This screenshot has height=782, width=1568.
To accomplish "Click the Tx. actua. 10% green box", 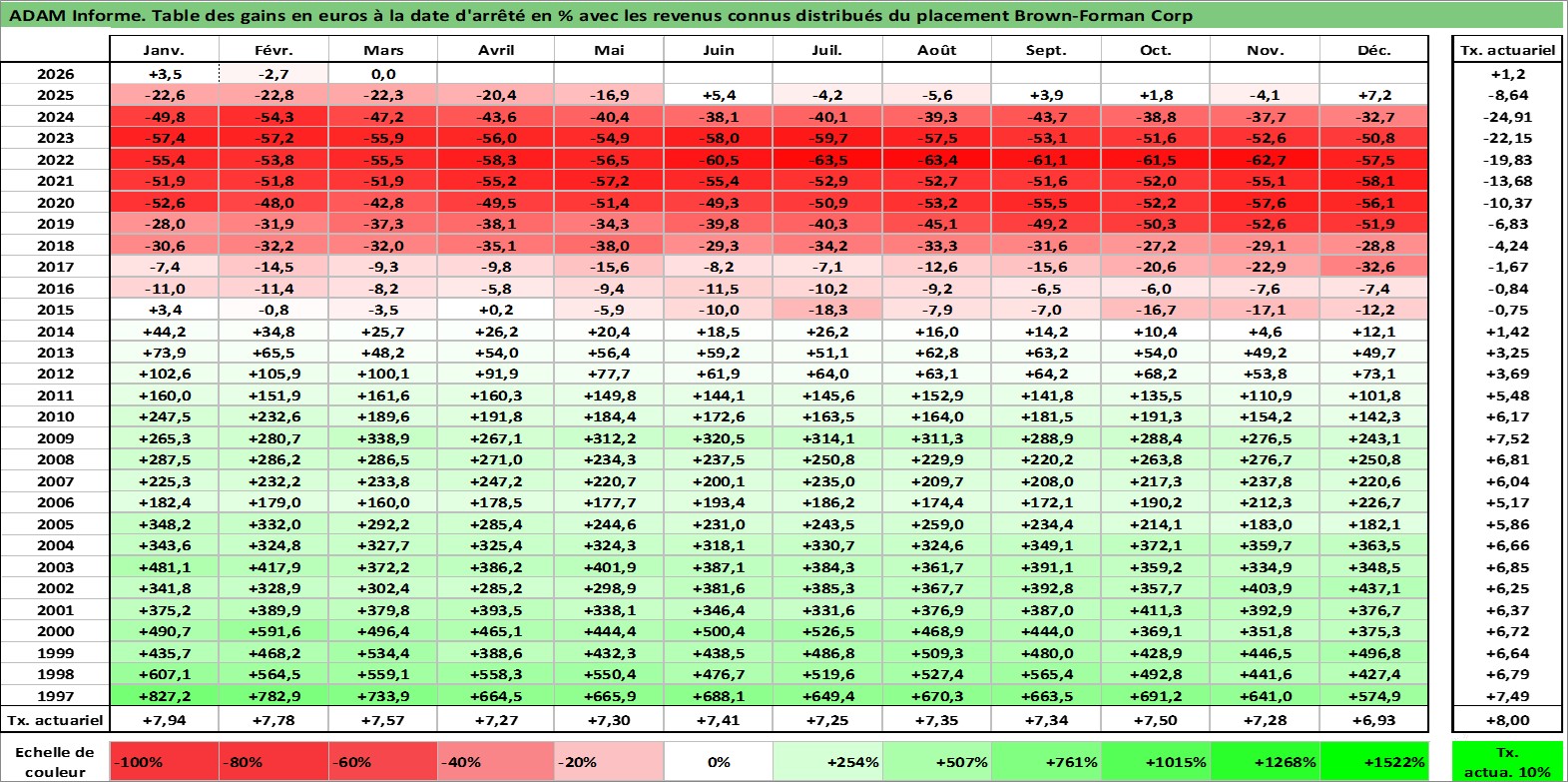I will click(x=1507, y=762).
